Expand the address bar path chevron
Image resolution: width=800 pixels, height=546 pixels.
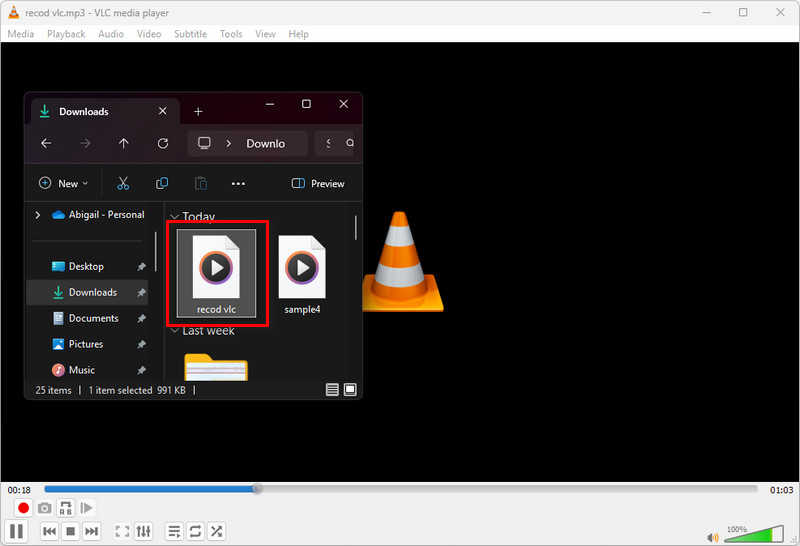click(x=229, y=143)
